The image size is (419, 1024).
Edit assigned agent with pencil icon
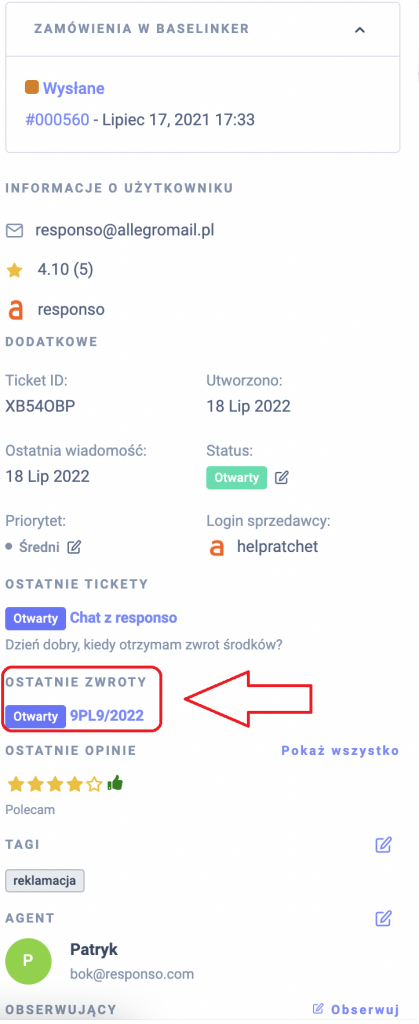[x=383, y=918]
